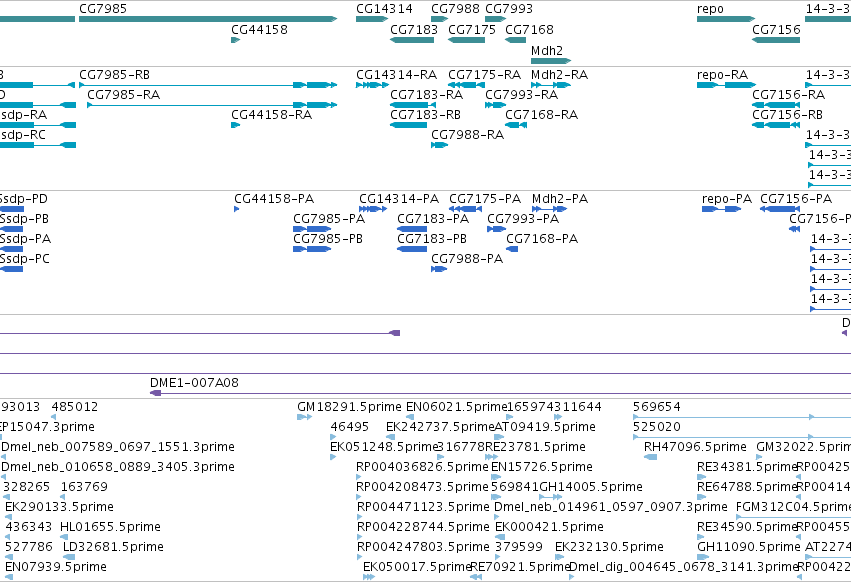Screen dimensions: 851x582
Task: Click the Ssdp-PB protein label
Action: point(24,219)
